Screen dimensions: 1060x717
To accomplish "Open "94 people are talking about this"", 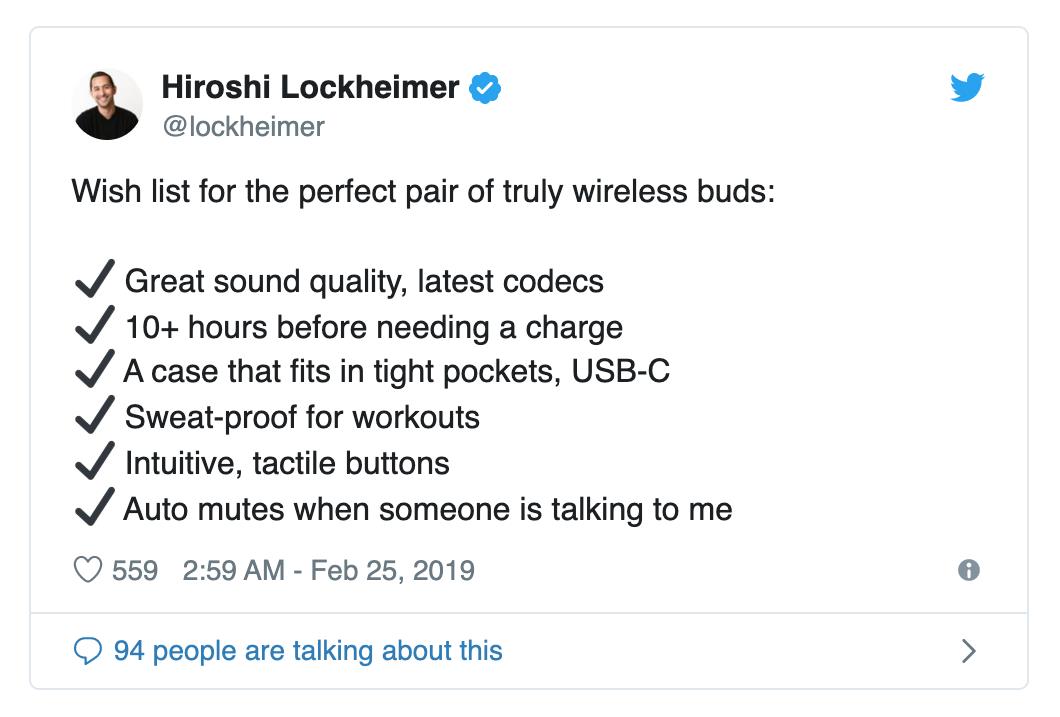I will (308, 652).
